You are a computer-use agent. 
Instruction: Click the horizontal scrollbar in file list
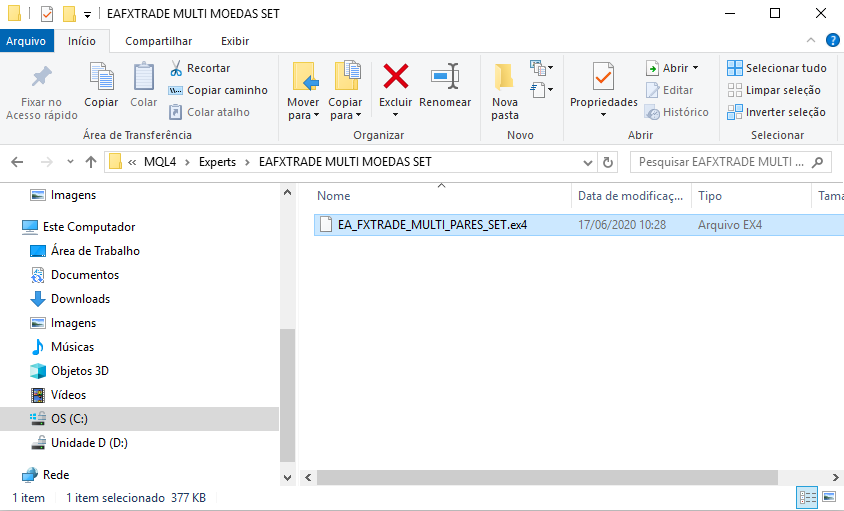pos(560,478)
